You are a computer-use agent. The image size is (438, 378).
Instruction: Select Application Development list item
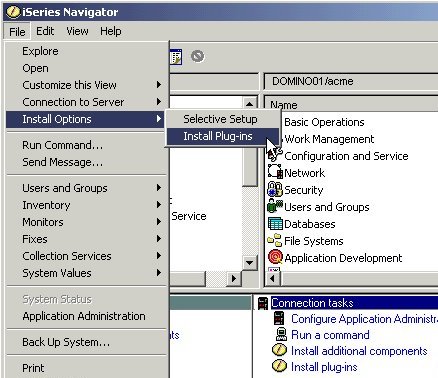[343, 258]
